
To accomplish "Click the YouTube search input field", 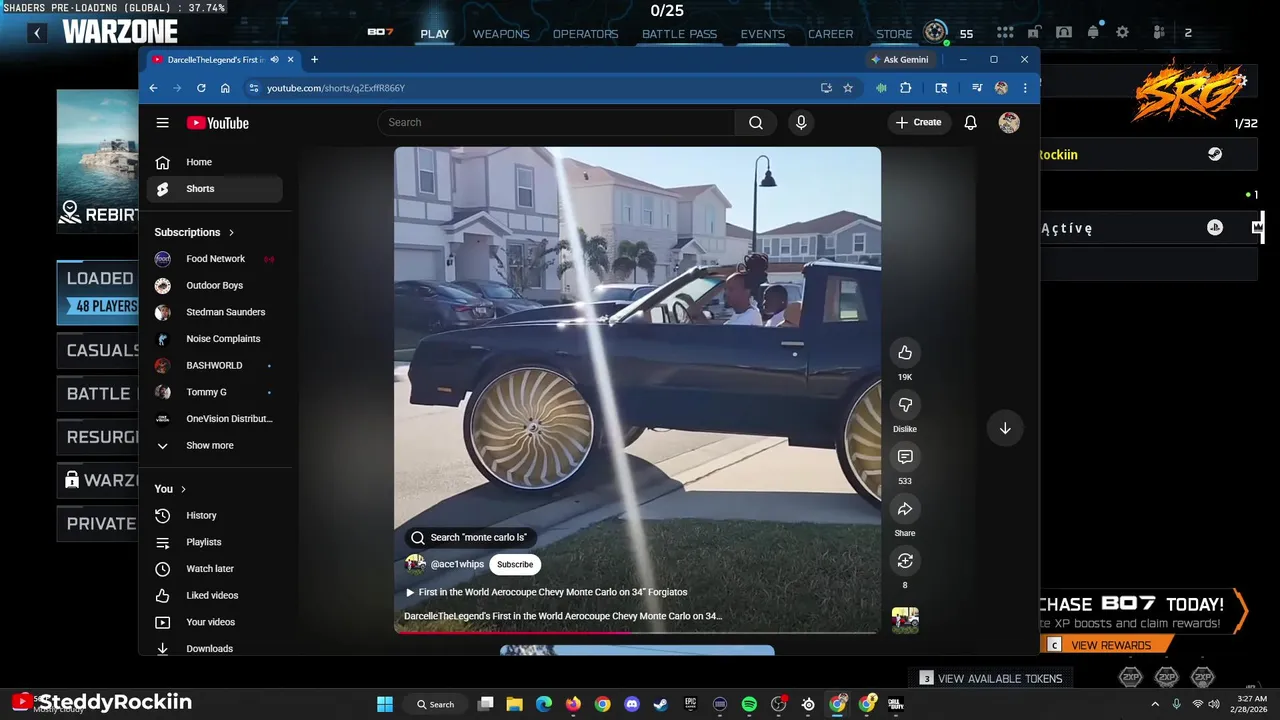I will pos(556,122).
